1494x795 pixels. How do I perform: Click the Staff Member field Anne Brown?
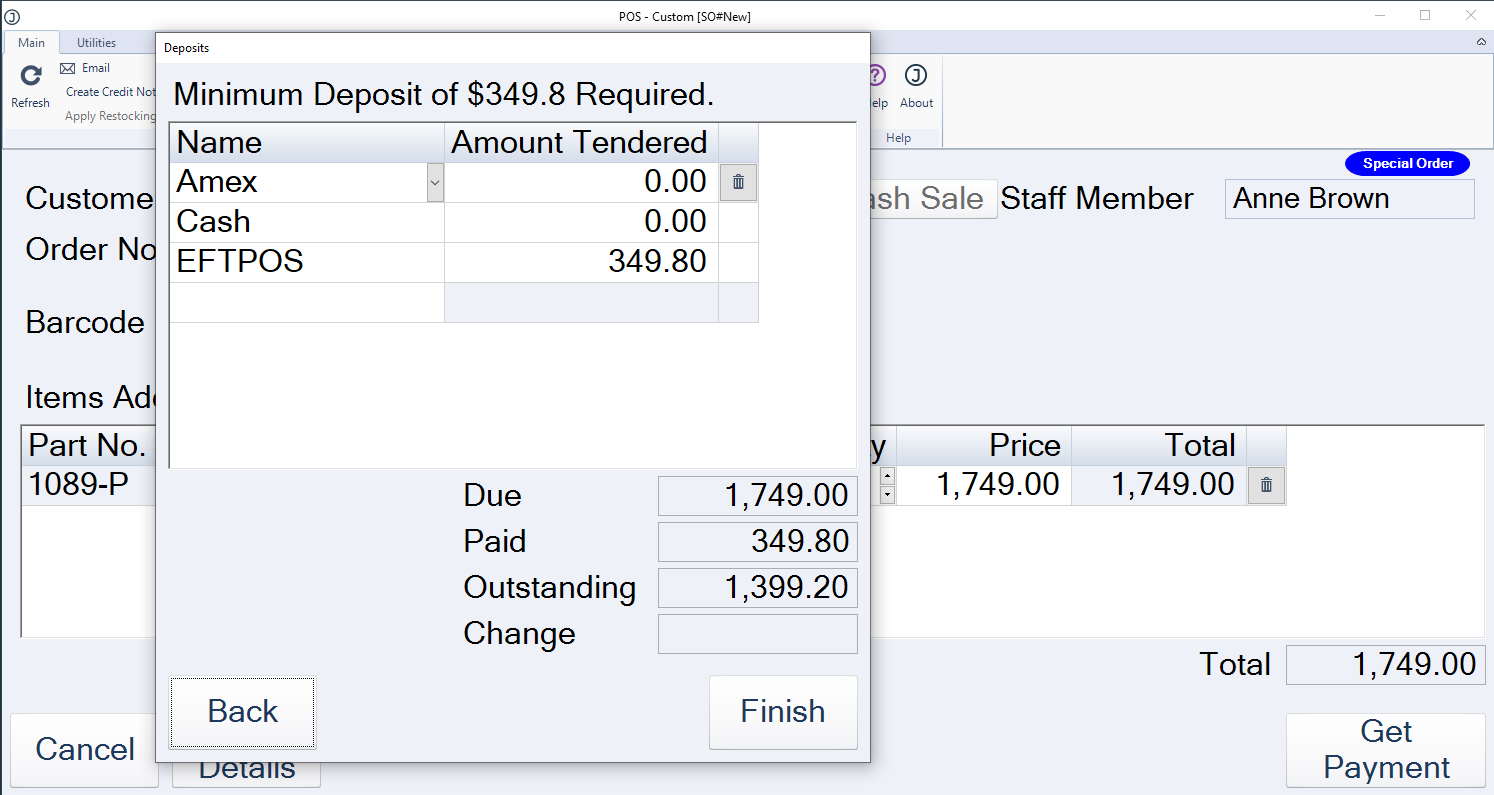1350,199
